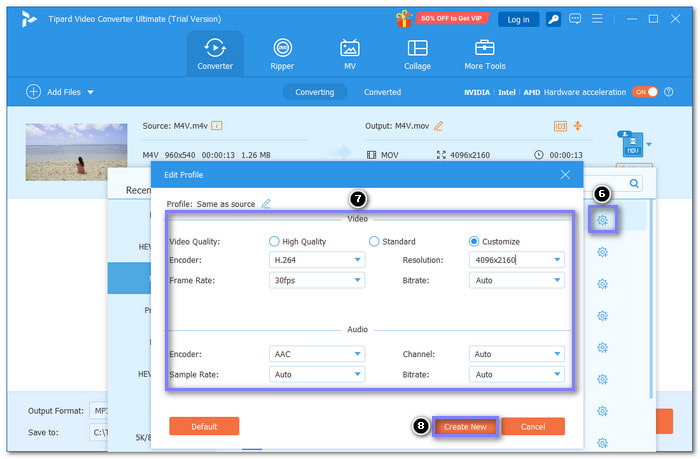This screenshot has width=700, height=459.
Task: Open the register key icon
Action: point(553,19)
